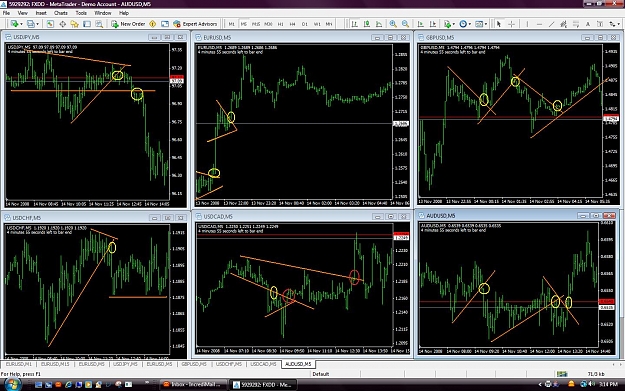Image resolution: width=625 pixels, height=391 pixels.
Task: Open the Profiles dropdown
Action: click(x=33, y=24)
